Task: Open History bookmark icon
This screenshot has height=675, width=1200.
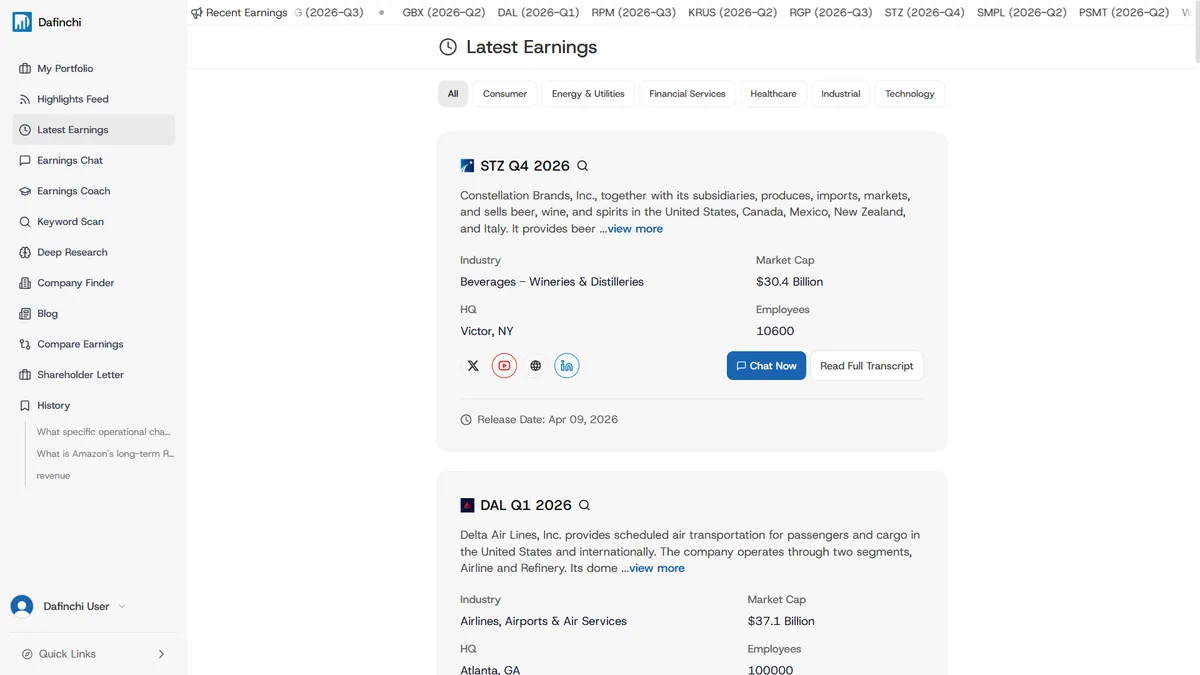Action: click(25, 406)
